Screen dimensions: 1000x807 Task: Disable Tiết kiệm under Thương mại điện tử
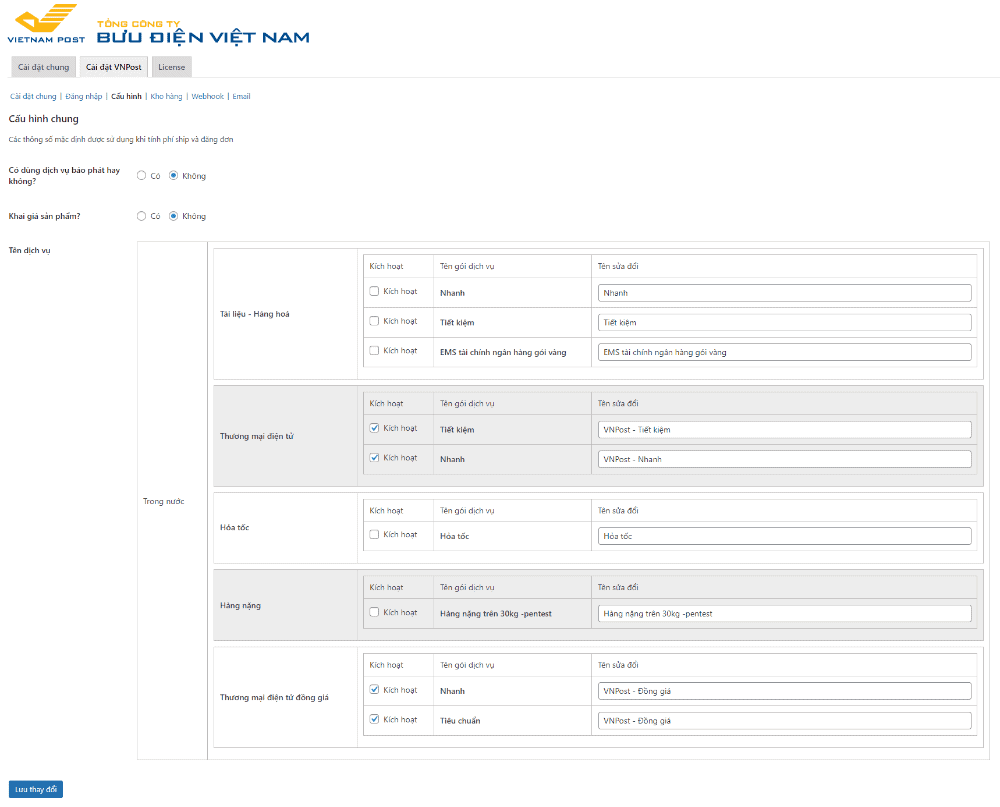(374, 428)
